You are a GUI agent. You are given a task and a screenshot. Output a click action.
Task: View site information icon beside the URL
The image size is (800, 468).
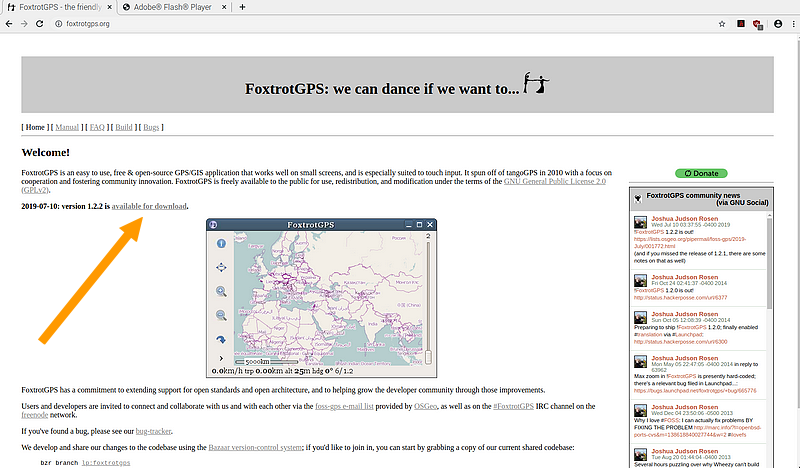(x=58, y=23)
